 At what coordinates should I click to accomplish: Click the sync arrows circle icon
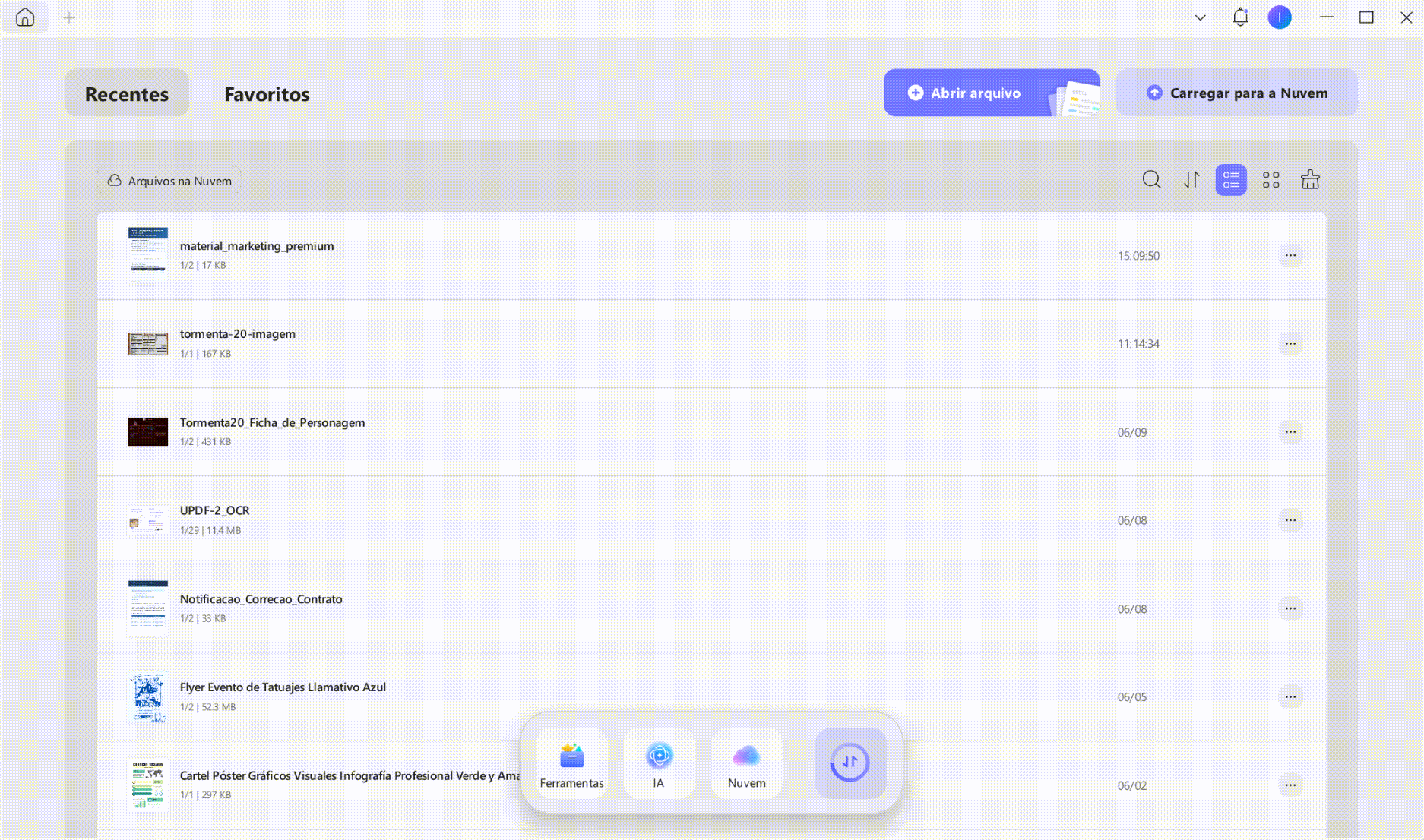(x=850, y=763)
